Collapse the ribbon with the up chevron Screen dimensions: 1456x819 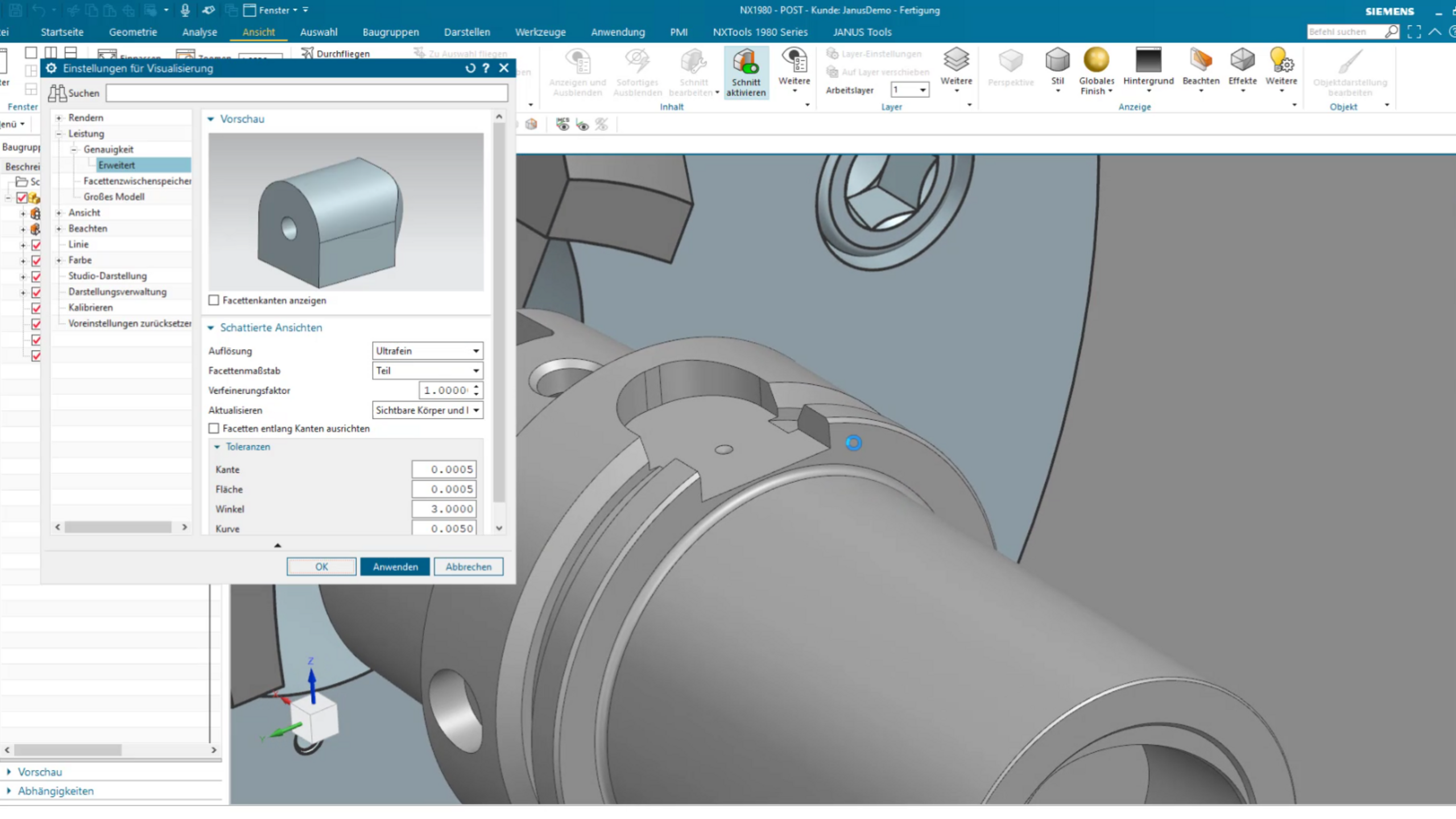(x=1435, y=32)
